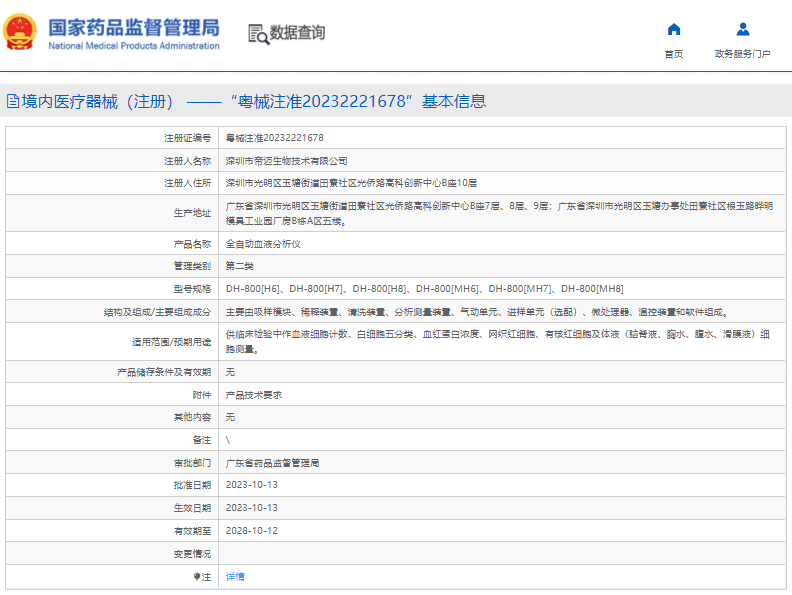Click the 型号规格 row label
This screenshot has width=792, height=595.
[192, 289]
